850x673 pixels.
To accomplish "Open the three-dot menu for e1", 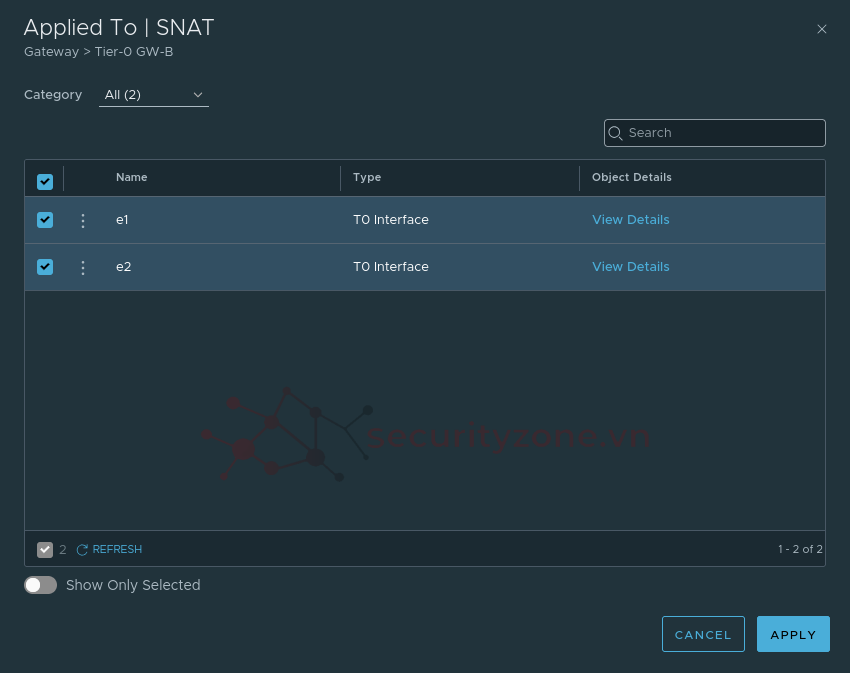I will [x=83, y=221].
